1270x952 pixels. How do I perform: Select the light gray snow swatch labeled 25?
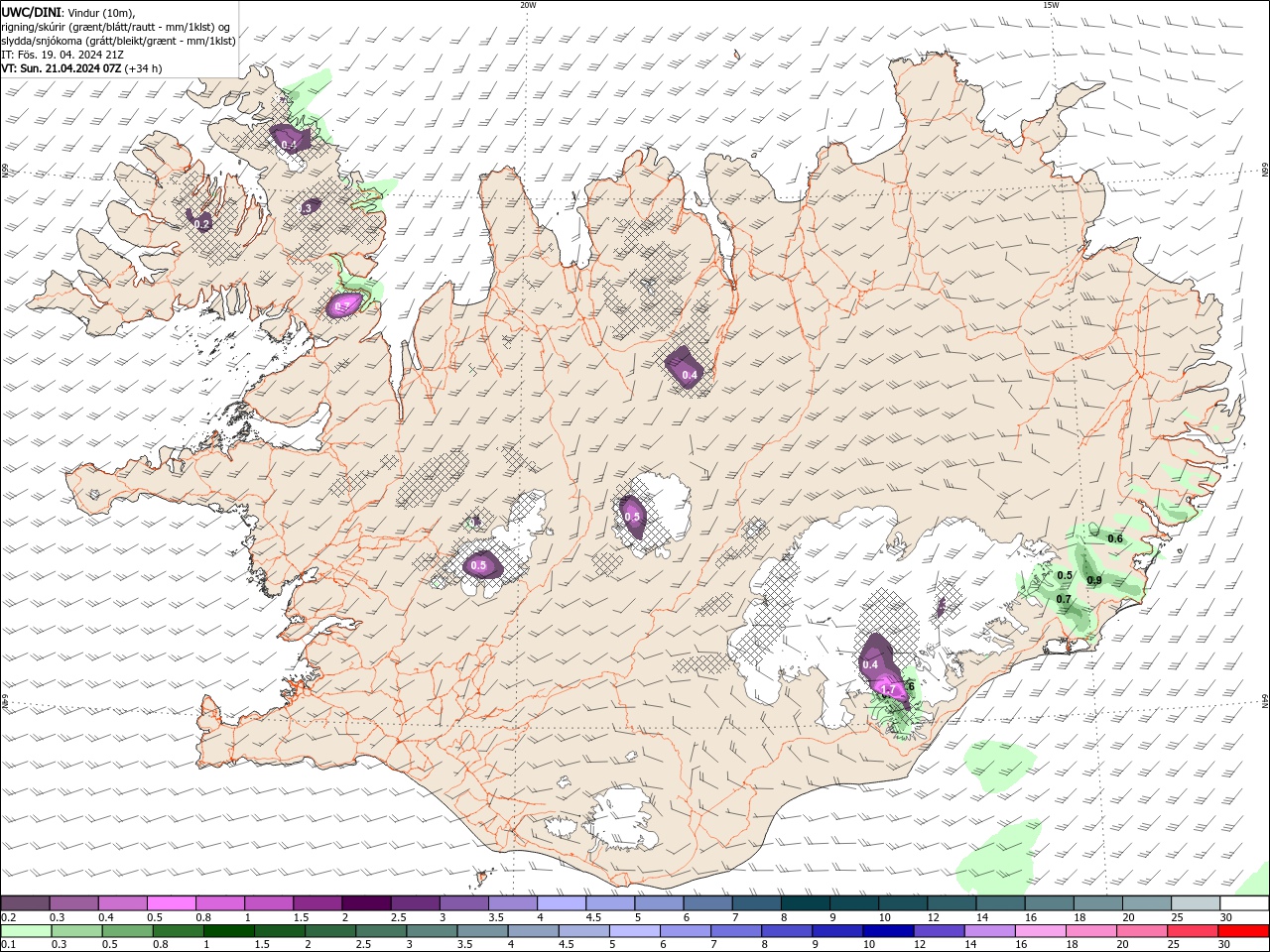pyautogui.click(x=1195, y=902)
